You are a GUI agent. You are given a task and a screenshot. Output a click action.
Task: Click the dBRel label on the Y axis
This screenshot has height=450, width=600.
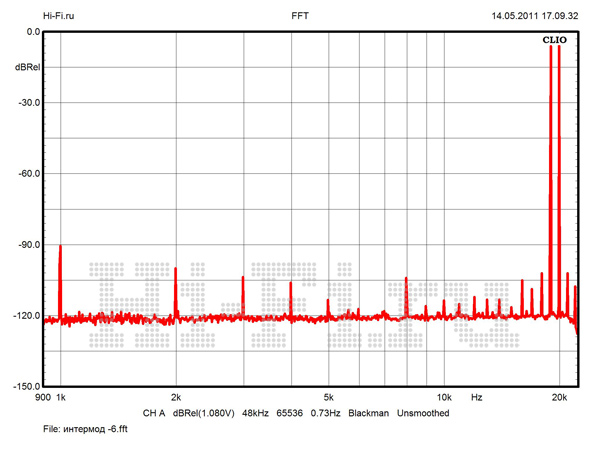(x=27, y=67)
